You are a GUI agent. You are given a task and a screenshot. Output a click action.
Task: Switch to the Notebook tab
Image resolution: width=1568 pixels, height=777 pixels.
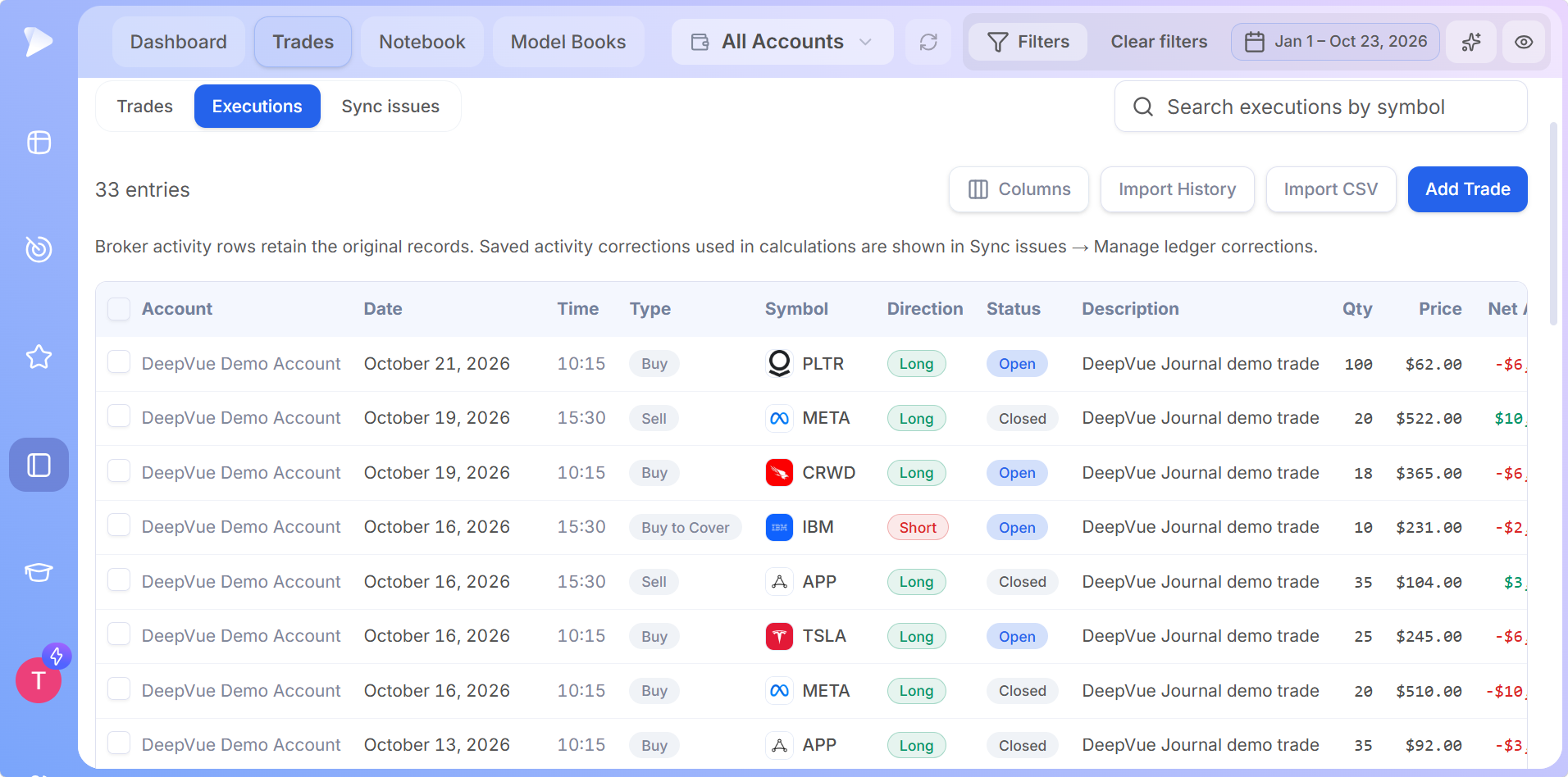tap(422, 42)
